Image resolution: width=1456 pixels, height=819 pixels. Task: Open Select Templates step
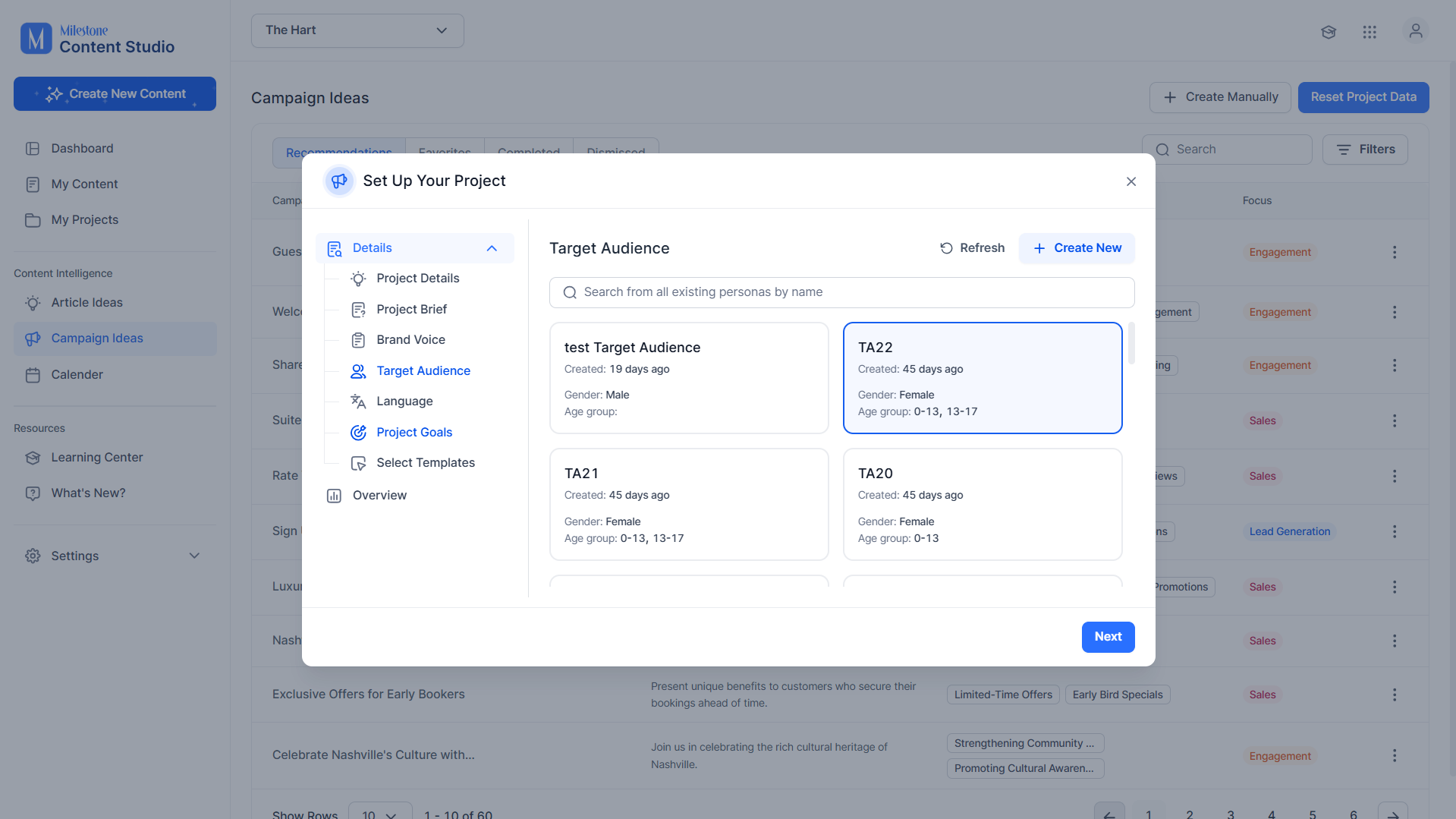click(426, 463)
